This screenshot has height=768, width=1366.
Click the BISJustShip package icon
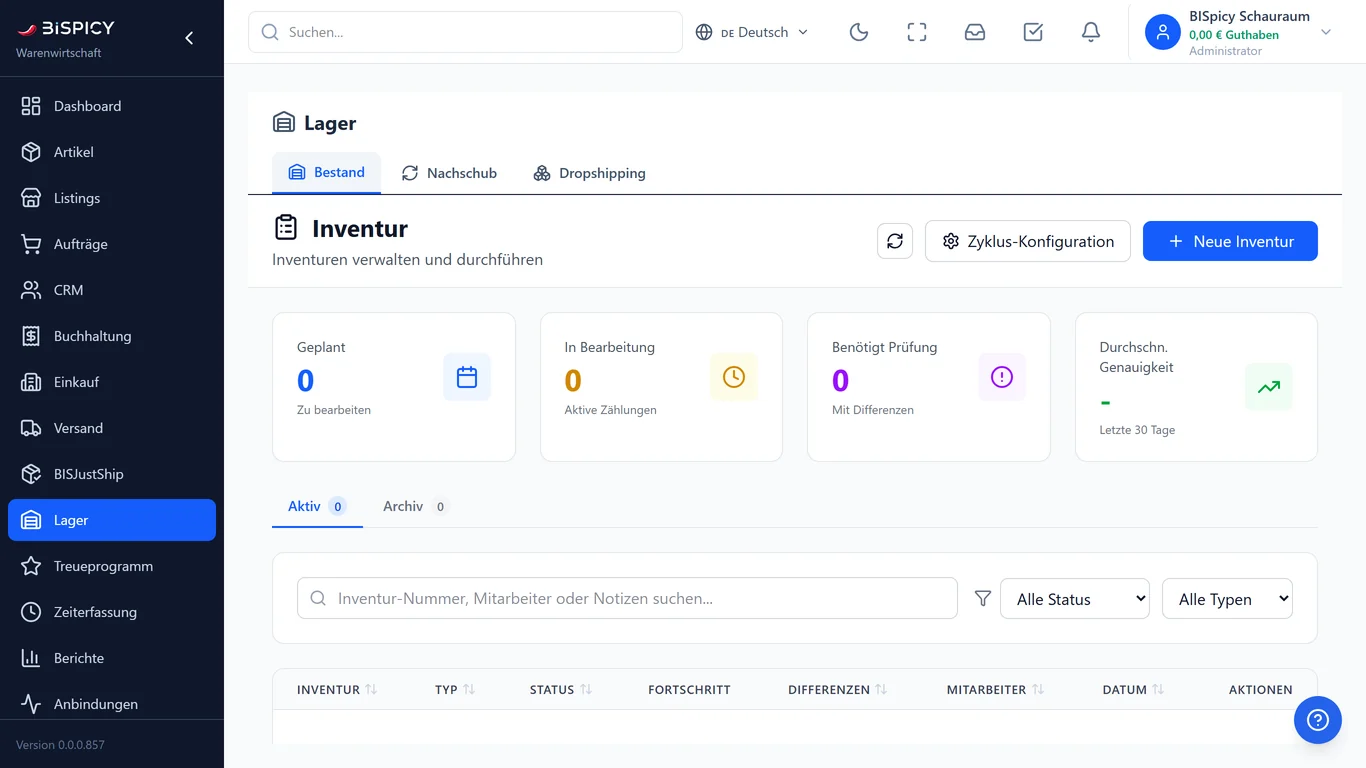(x=31, y=474)
